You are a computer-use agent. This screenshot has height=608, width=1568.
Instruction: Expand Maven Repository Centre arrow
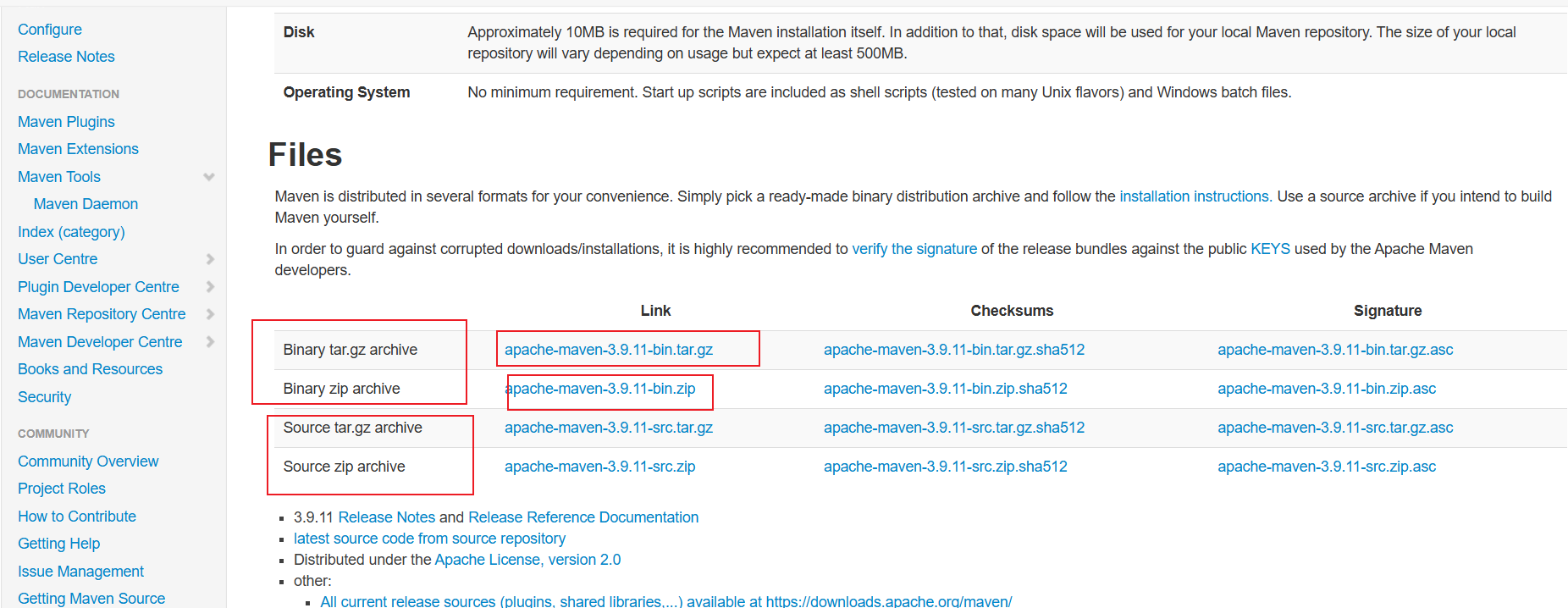[x=210, y=314]
